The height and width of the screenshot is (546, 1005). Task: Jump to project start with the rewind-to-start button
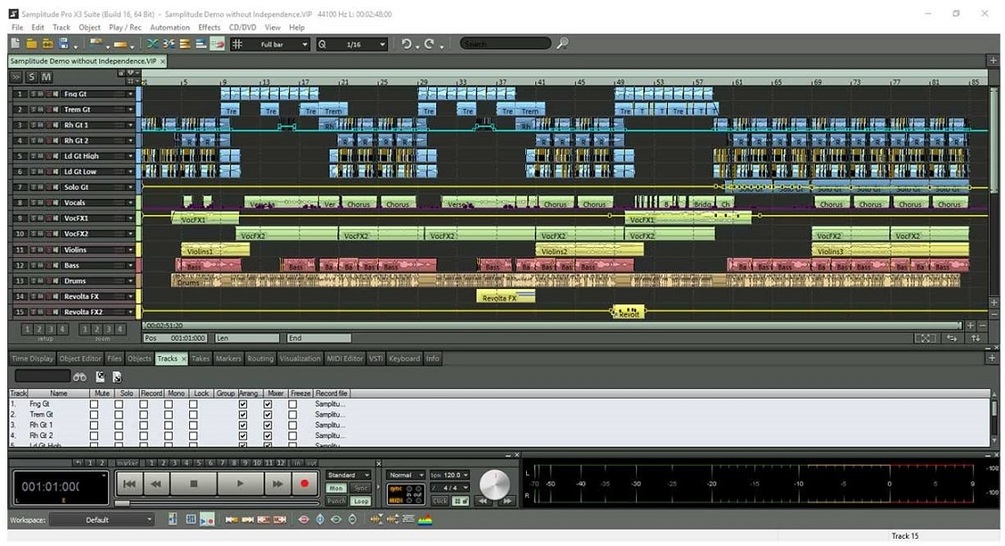tap(129, 484)
